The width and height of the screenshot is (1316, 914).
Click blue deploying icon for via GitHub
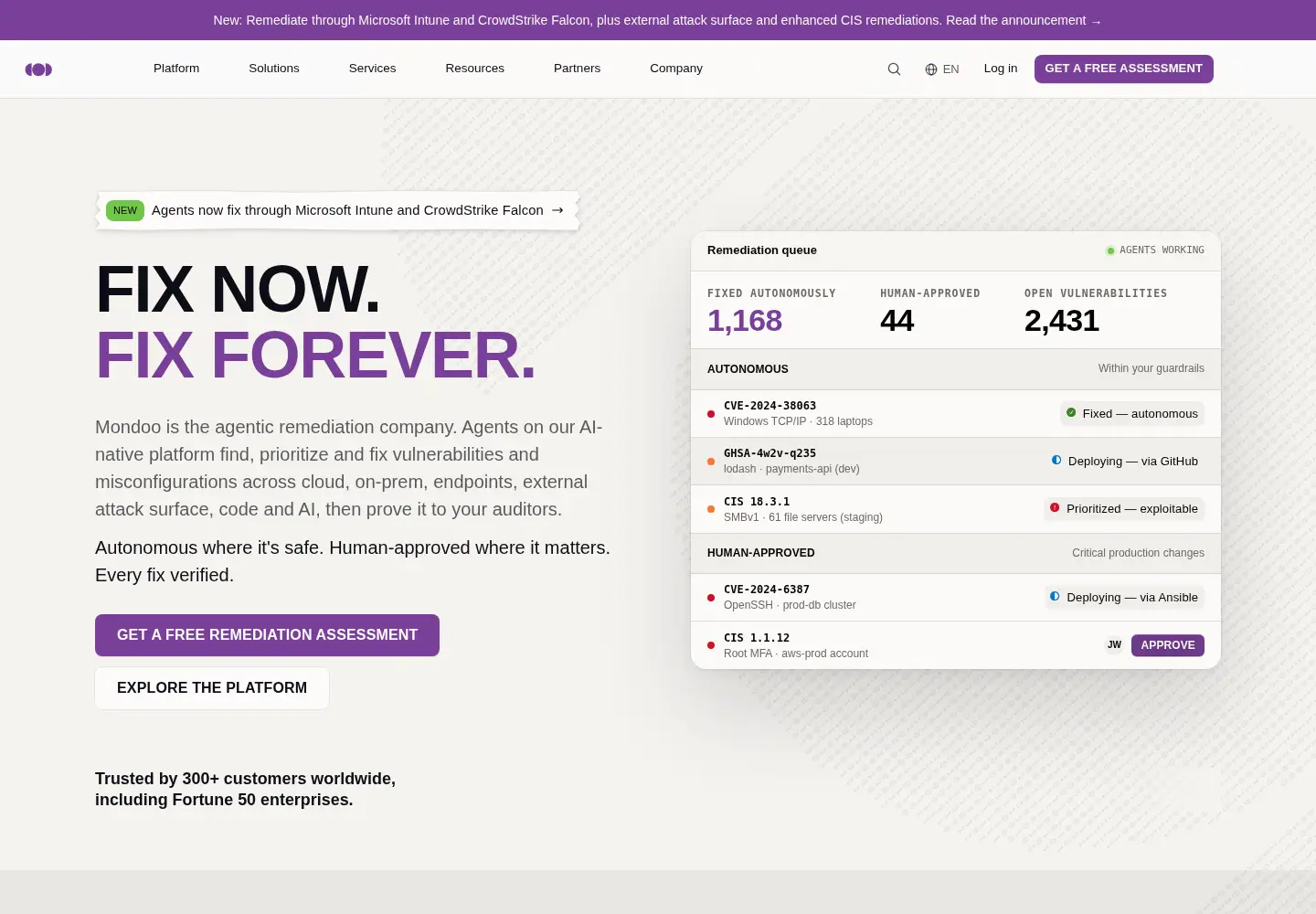[x=1056, y=461]
